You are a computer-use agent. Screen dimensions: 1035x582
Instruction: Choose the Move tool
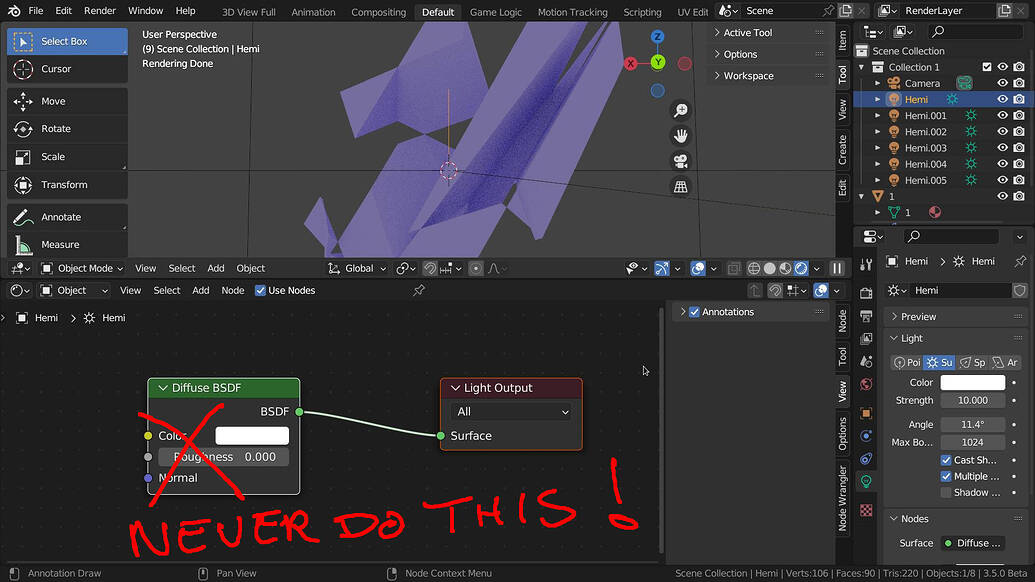click(x=67, y=101)
